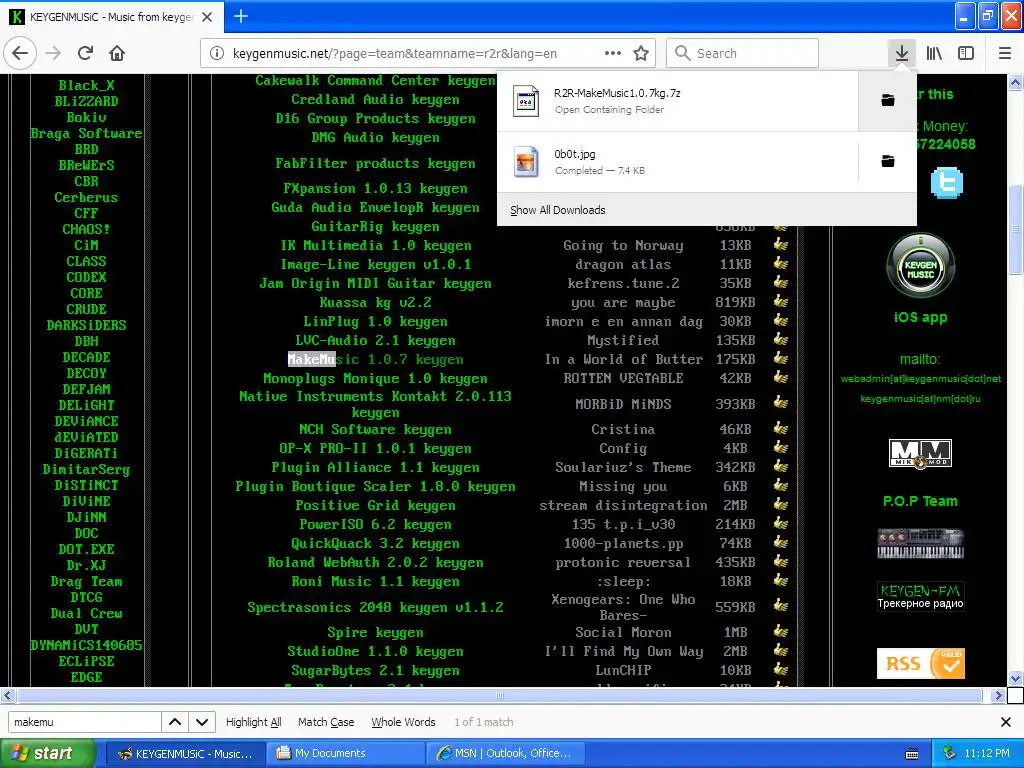This screenshot has height=768, width=1024.
Task: Toggle the downloads panel button
Action: 901,53
